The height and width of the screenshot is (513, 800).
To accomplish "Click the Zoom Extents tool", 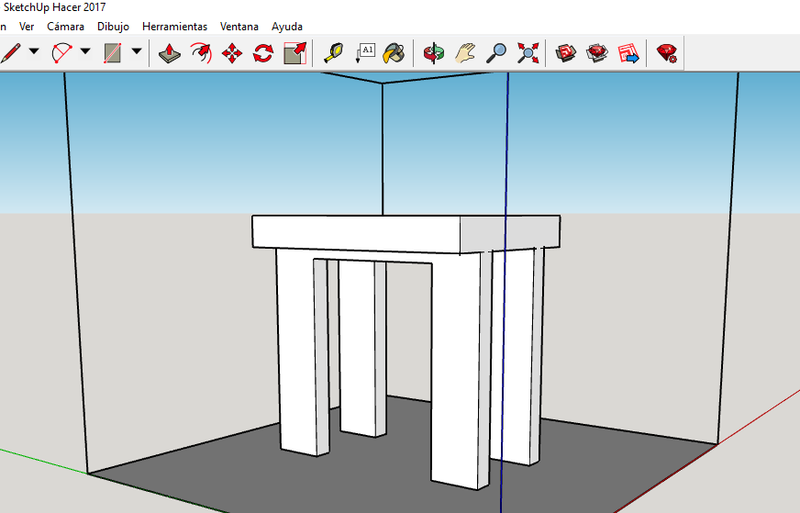I will point(528,53).
